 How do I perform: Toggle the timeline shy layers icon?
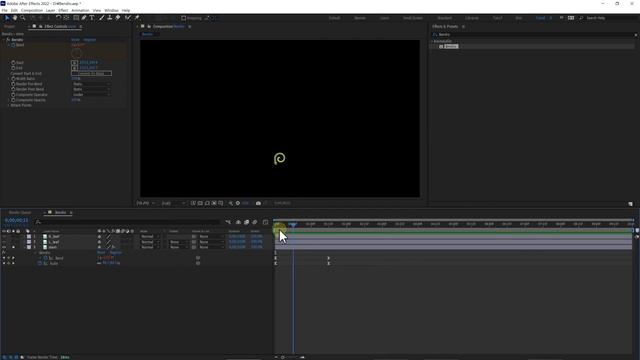(238, 222)
